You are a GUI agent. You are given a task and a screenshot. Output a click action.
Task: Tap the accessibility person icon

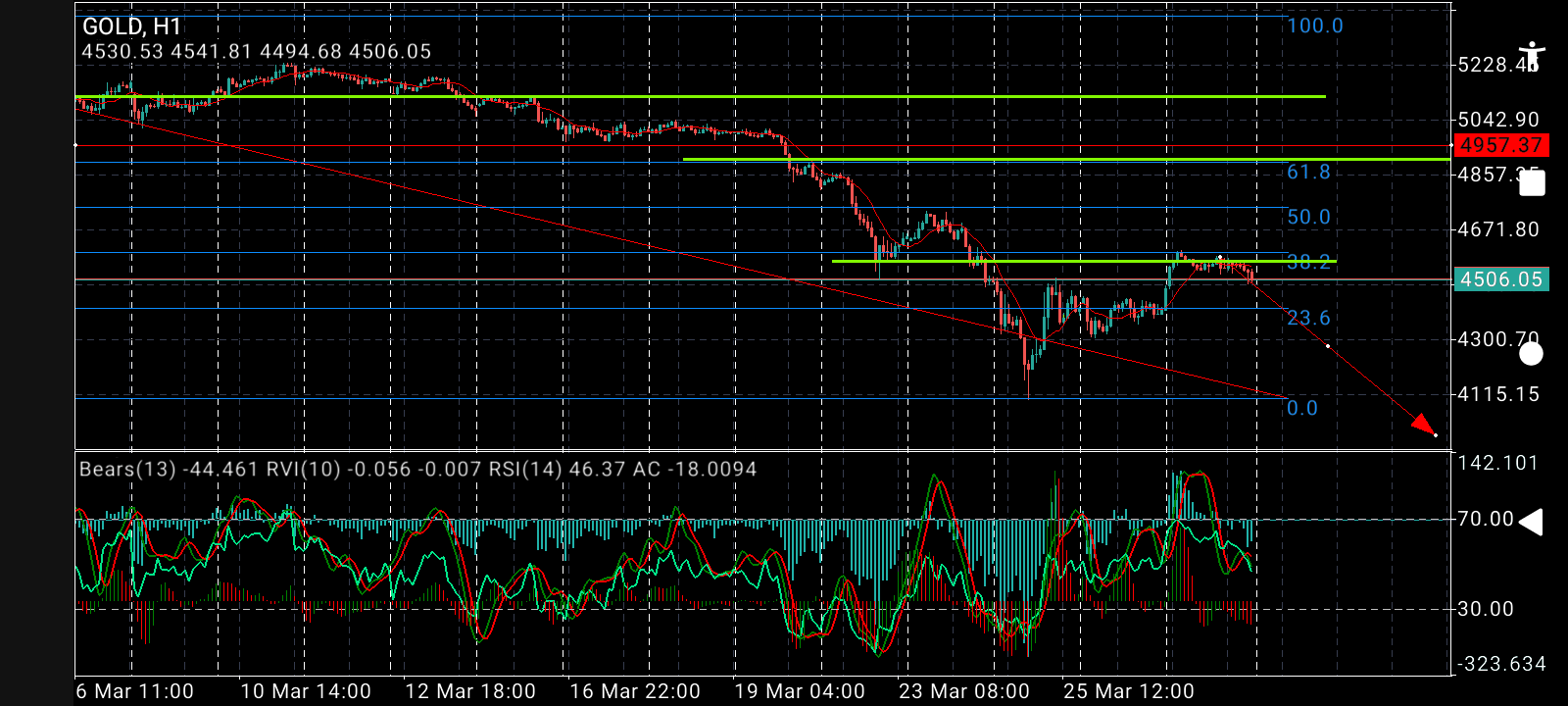(x=1531, y=56)
